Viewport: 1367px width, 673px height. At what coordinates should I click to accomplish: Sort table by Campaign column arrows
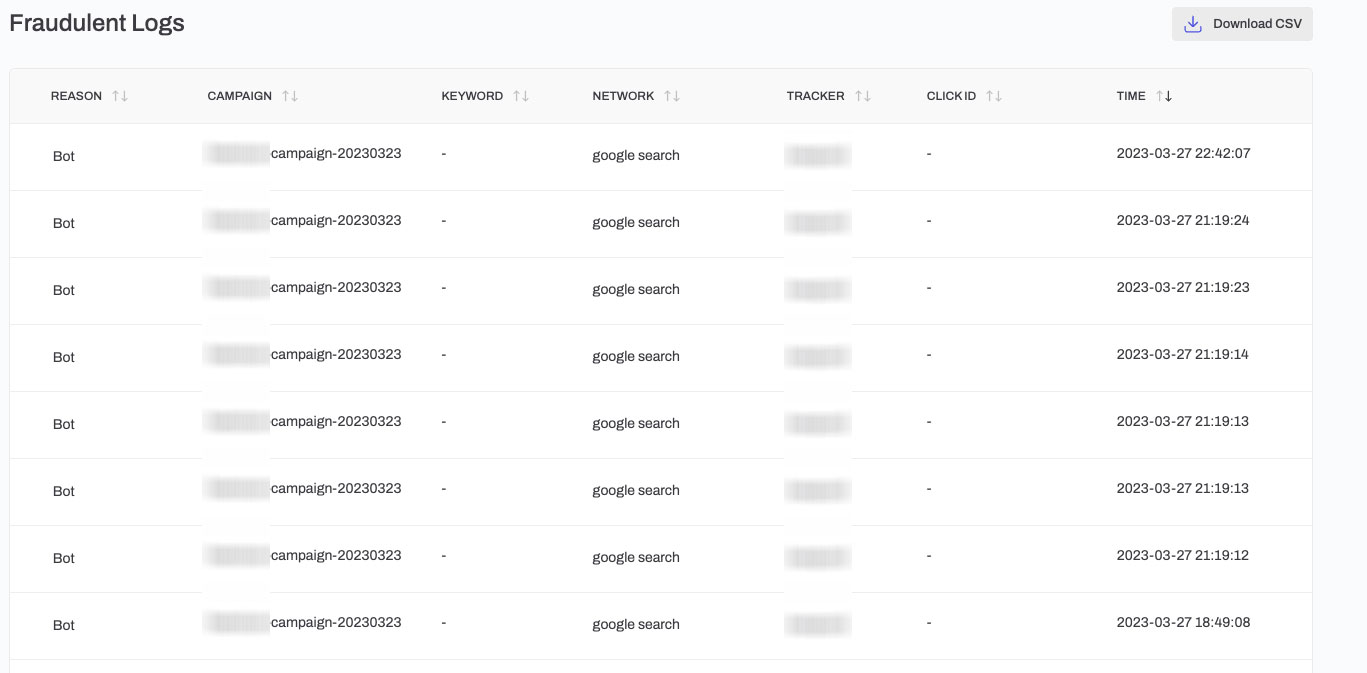[x=290, y=96]
